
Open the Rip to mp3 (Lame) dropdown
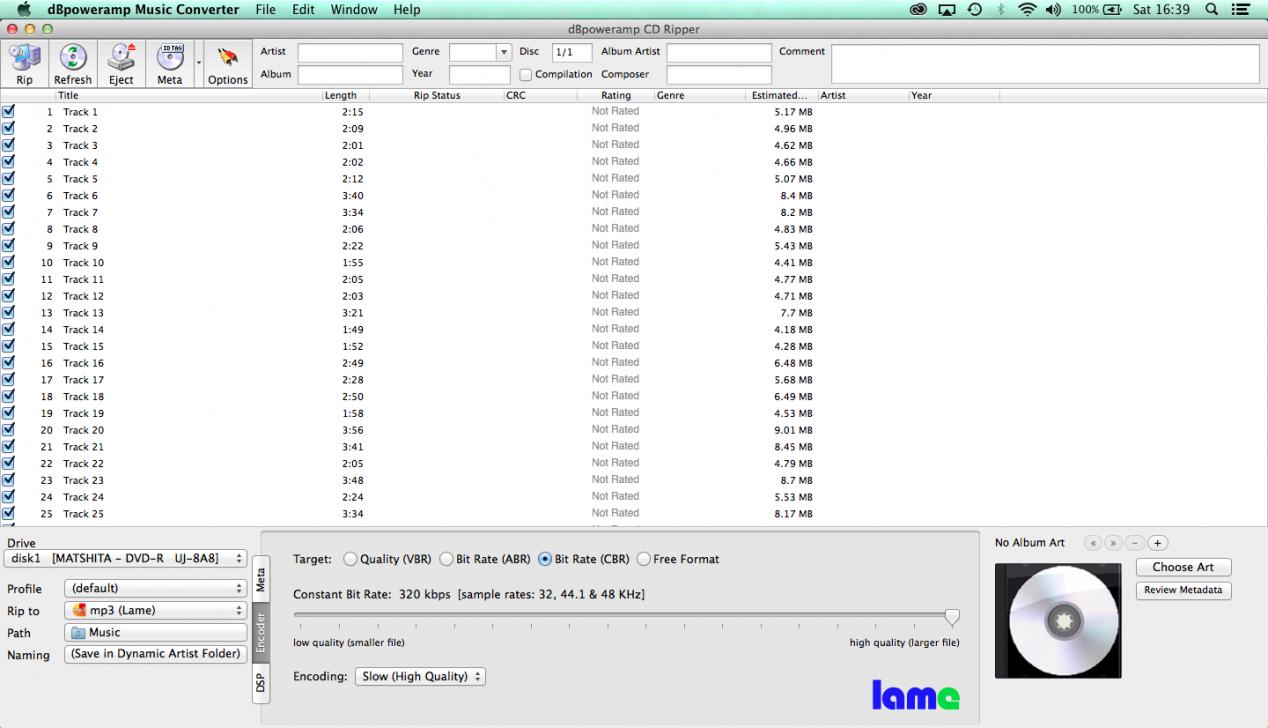point(155,610)
